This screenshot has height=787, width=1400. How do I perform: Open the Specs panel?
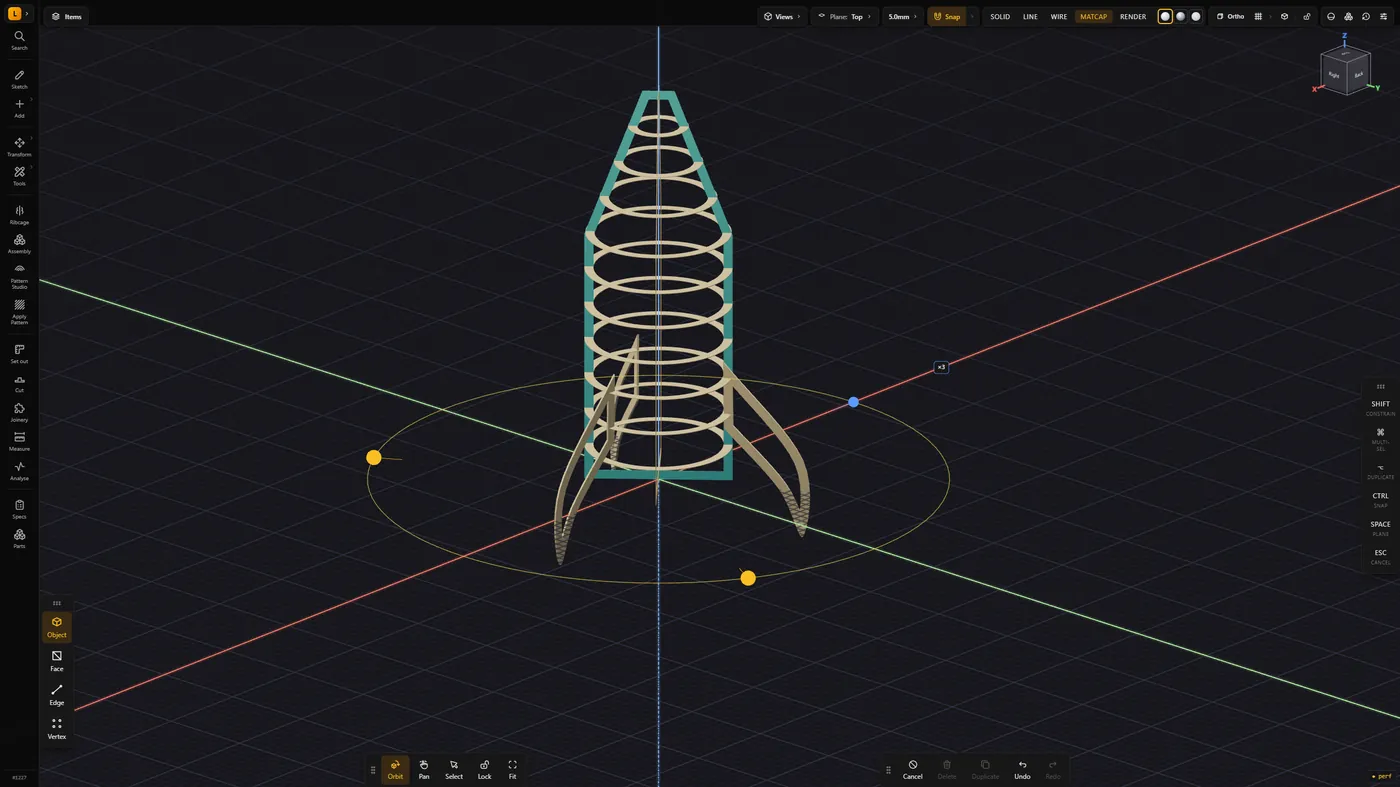tap(19, 509)
